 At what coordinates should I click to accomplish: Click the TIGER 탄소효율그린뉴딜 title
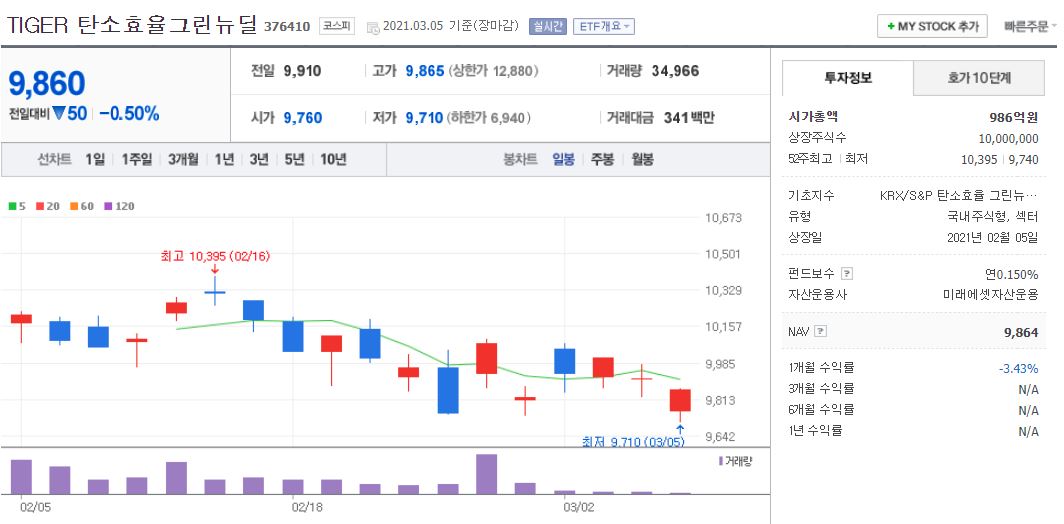[x=132, y=25]
